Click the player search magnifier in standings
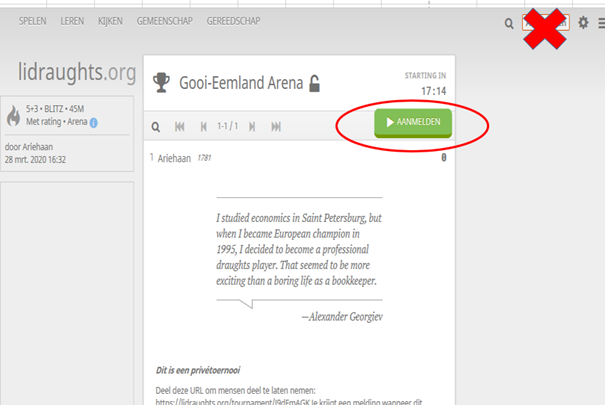The height and width of the screenshot is (405, 605). tap(155, 127)
